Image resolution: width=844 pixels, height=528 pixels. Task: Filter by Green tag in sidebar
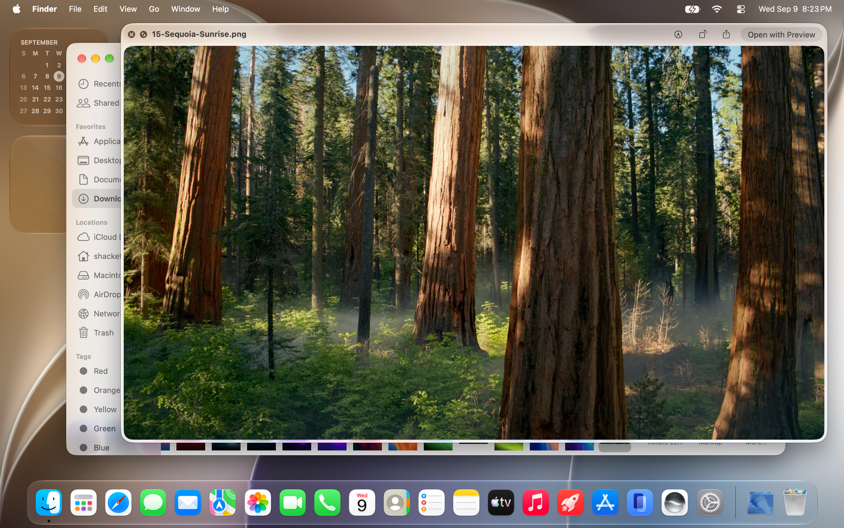point(97,428)
